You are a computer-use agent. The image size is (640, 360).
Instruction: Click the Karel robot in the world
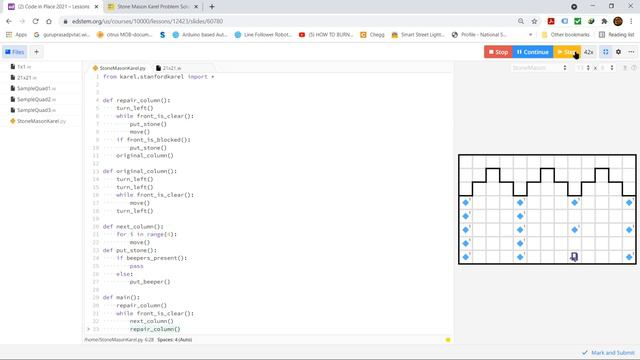pyautogui.click(x=574, y=257)
